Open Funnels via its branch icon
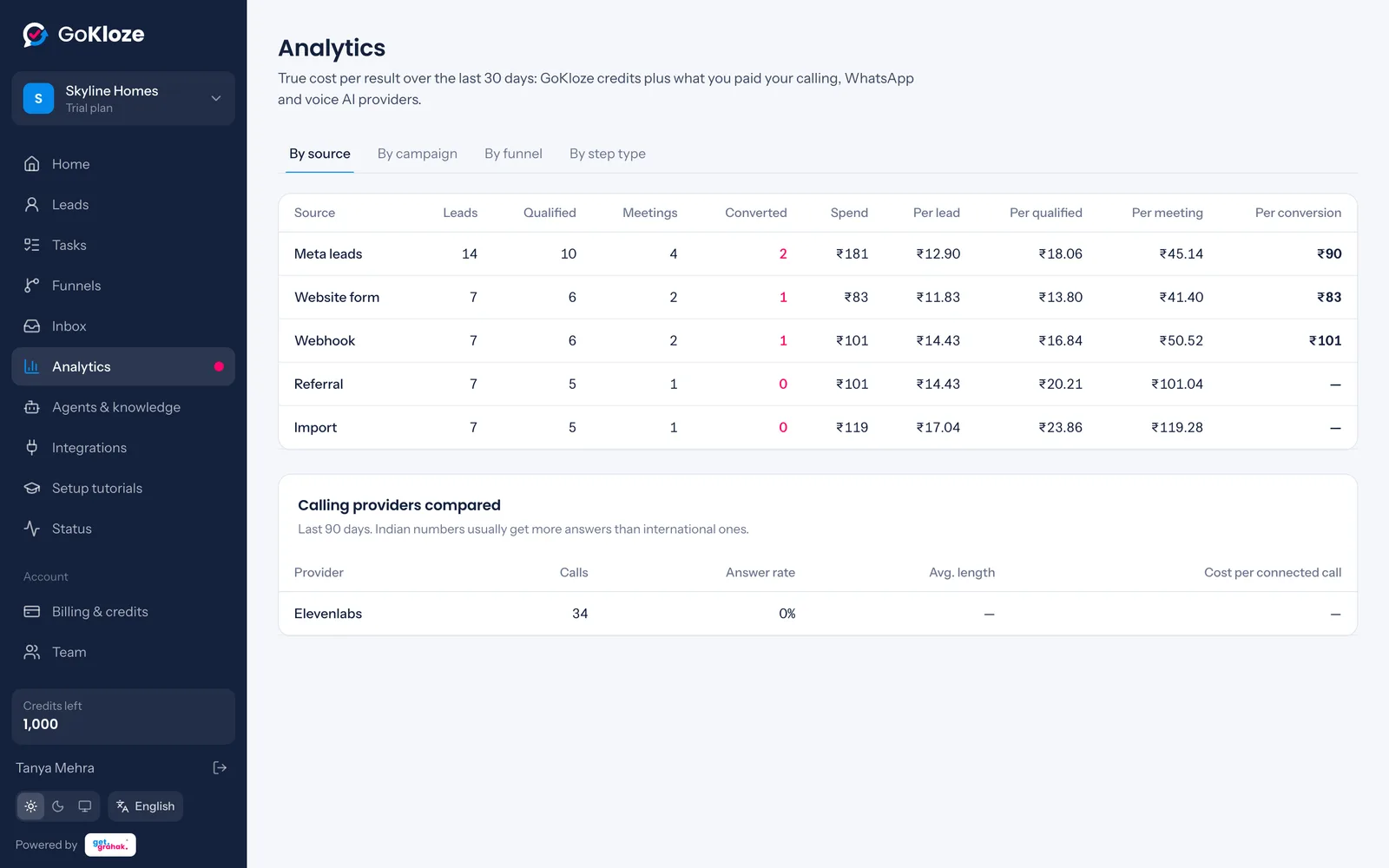The image size is (1389, 868). 32,286
